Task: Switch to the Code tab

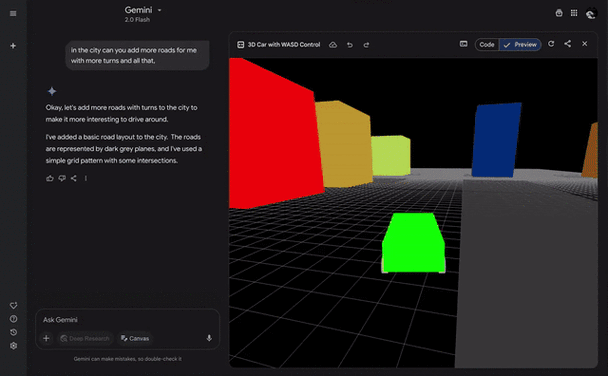Action: pos(487,45)
